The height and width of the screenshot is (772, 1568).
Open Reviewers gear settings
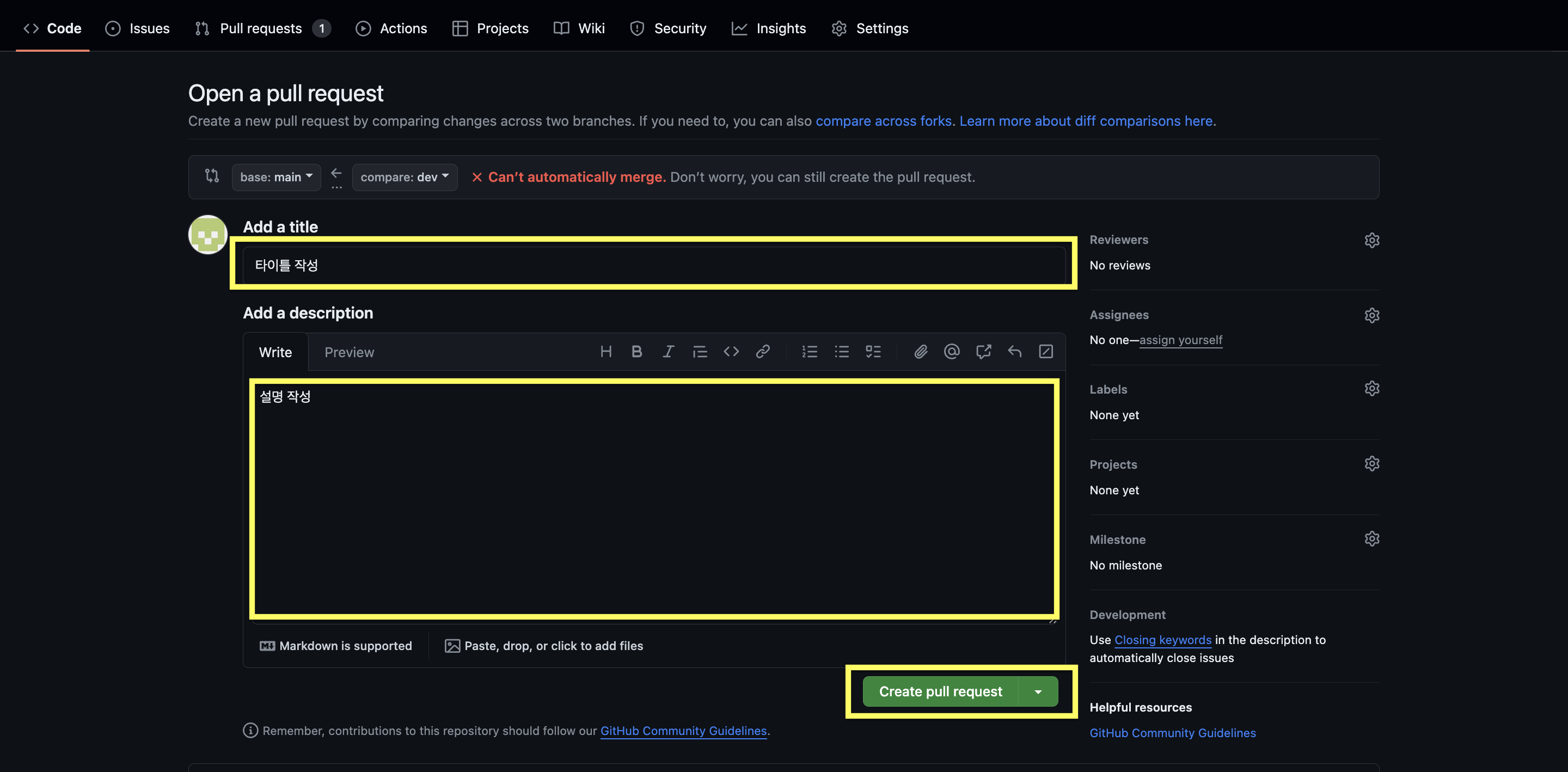click(1371, 240)
